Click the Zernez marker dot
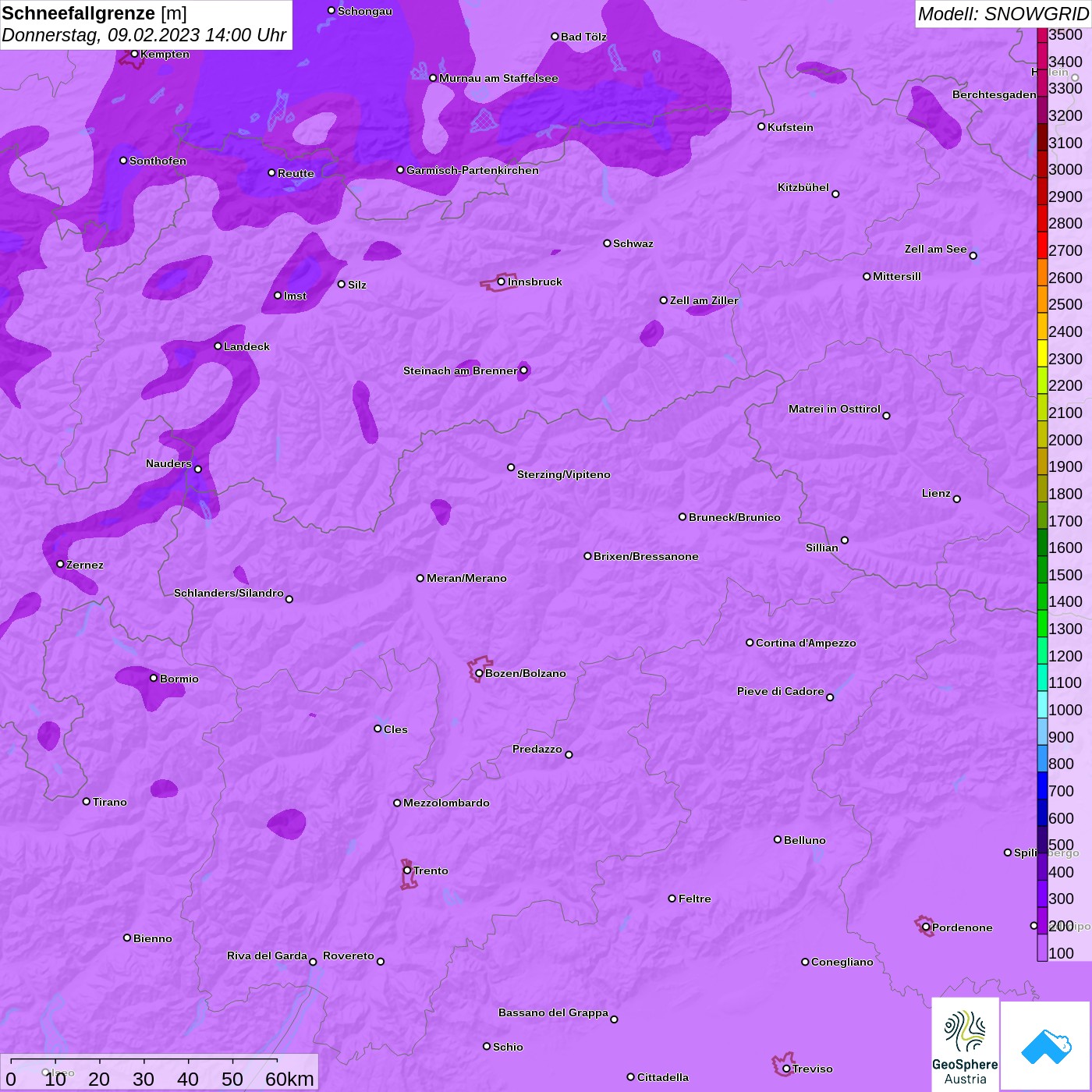The width and height of the screenshot is (1092, 1092). pyautogui.click(x=60, y=564)
